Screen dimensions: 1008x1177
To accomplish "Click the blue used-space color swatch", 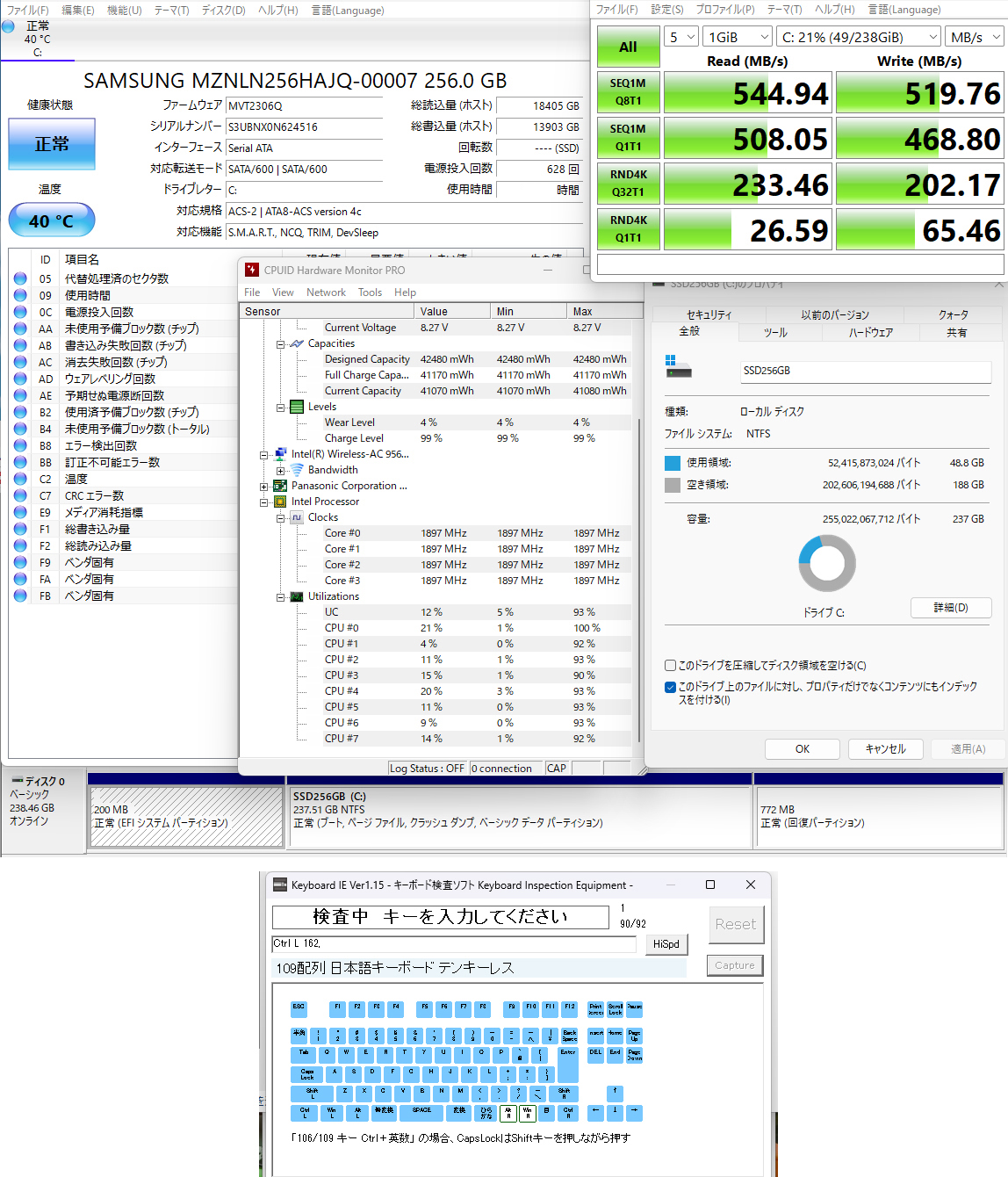I will tap(673, 463).
